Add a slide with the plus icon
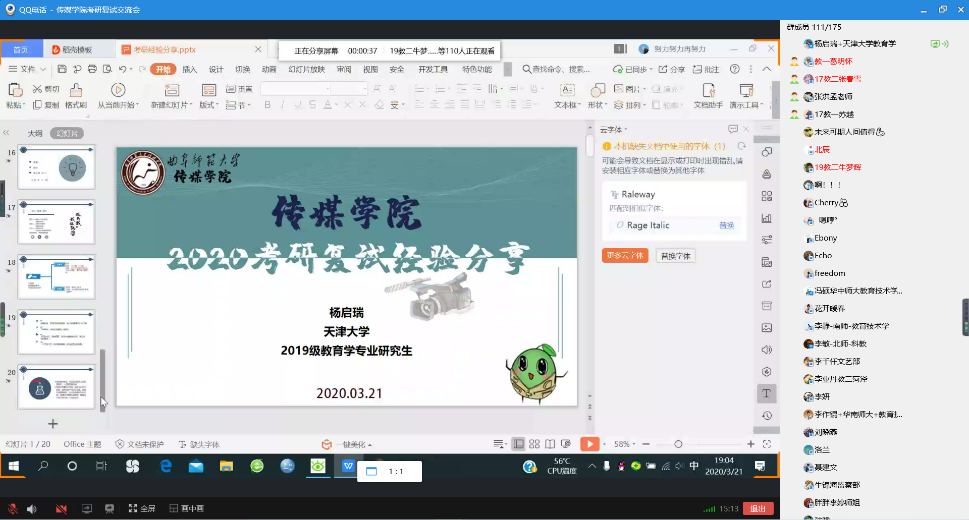 (x=53, y=424)
